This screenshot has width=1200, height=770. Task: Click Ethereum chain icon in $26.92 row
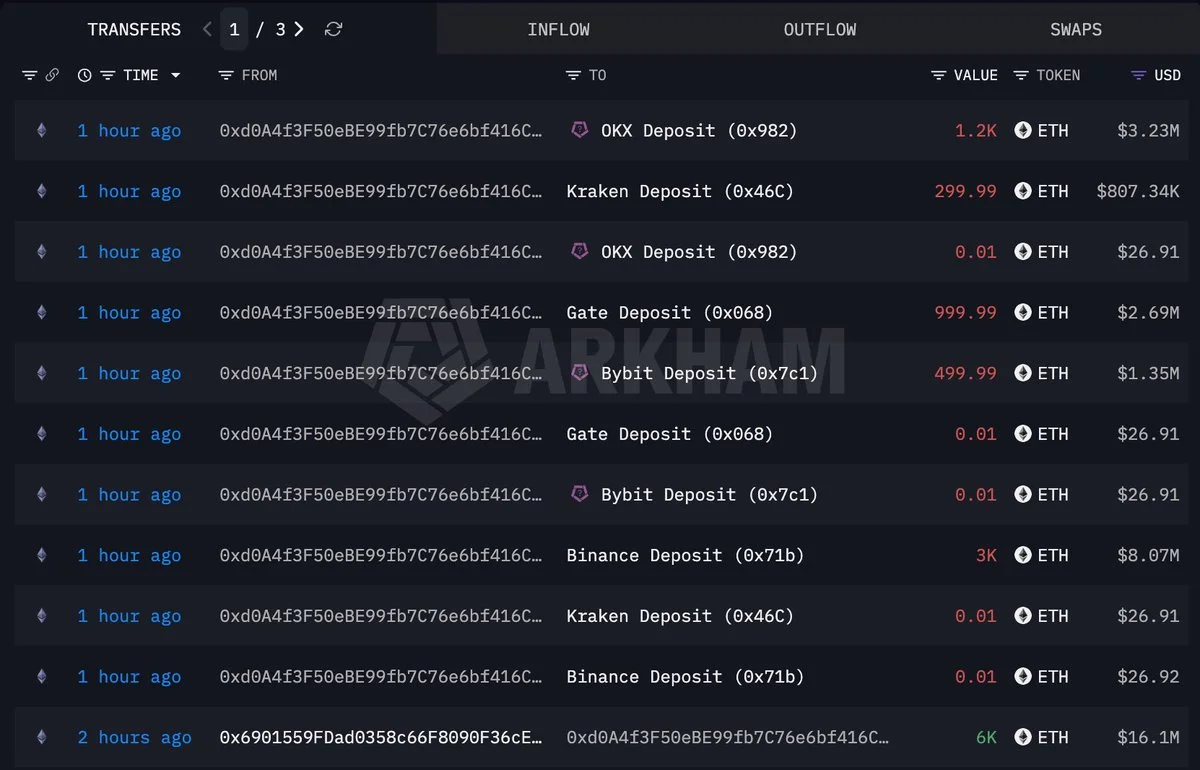(41, 676)
